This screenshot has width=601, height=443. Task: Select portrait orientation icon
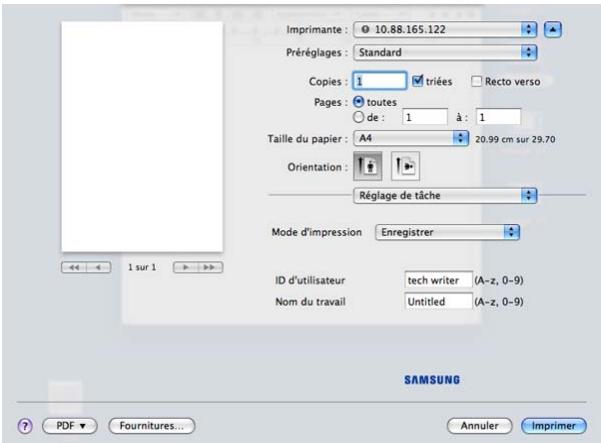tap(367, 166)
